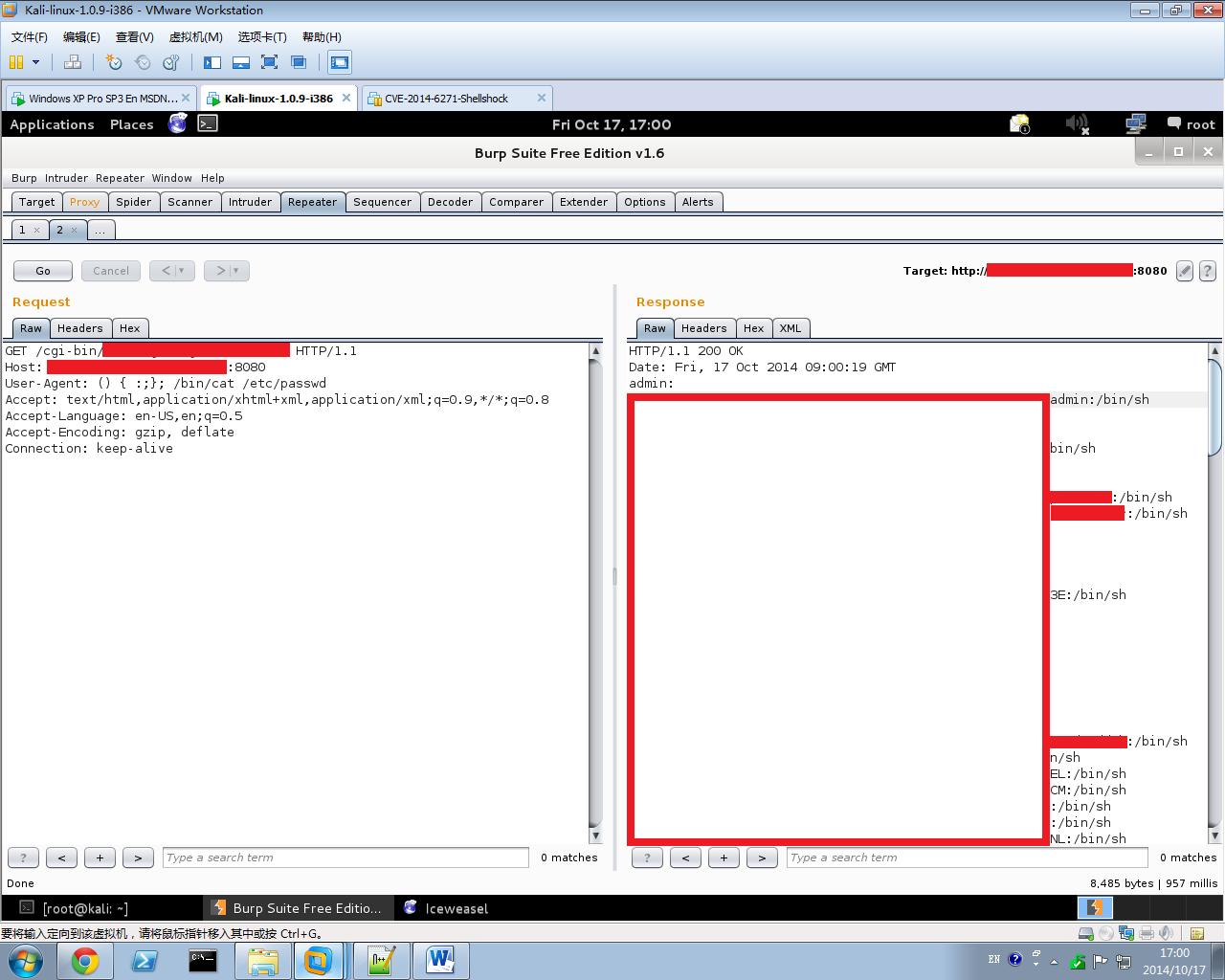Viewport: 1225px width, 980px height.
Task: Switch to the Sequencer tab
Action: coord(382,202)
